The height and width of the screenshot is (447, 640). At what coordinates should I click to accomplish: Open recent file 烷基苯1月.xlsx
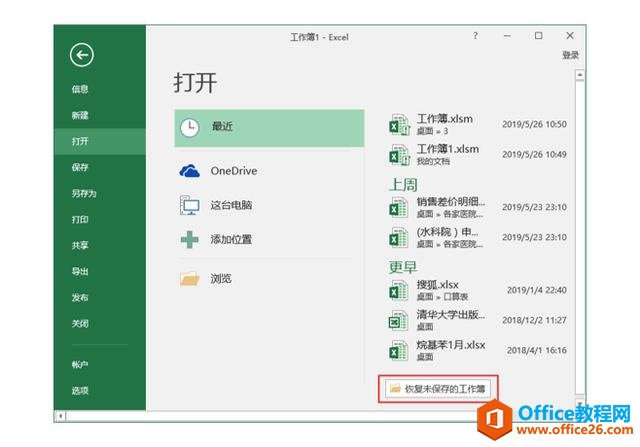tap(478, 351)
